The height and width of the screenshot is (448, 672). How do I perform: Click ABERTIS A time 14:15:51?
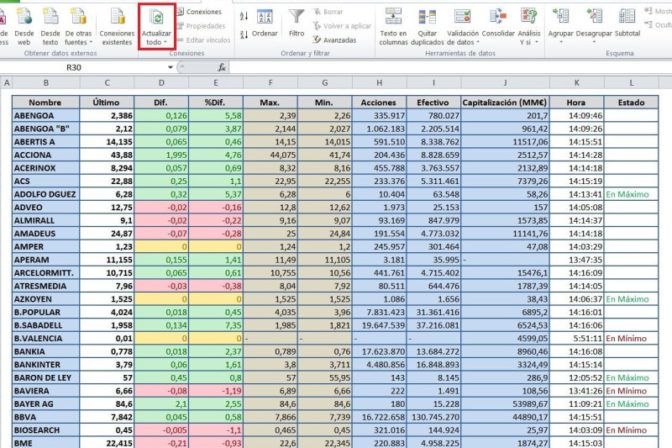(x=576, y=142)
